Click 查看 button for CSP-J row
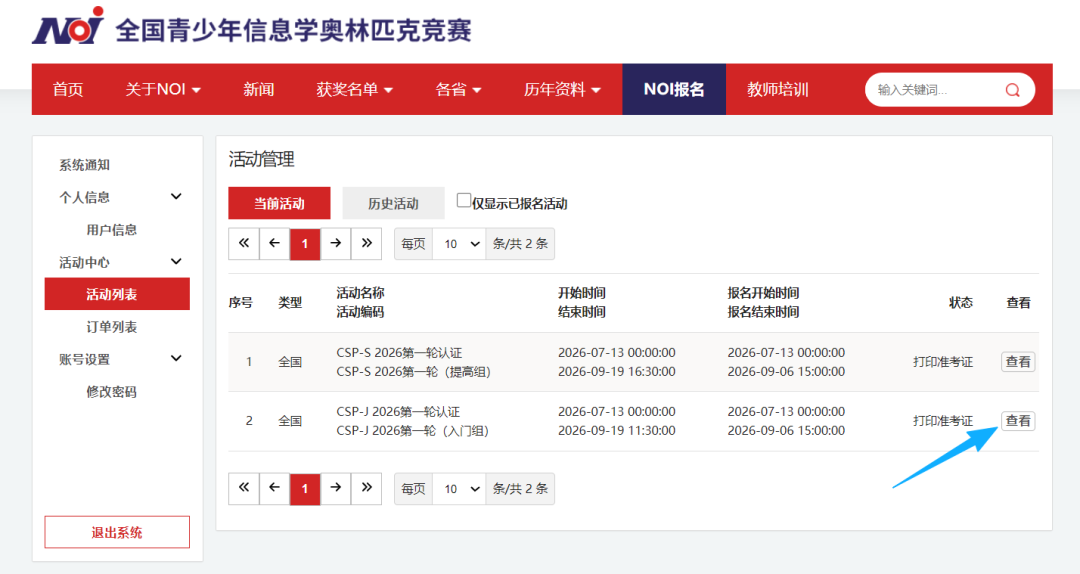Screen dimensions: 1080x574 (x=1018, y=421)
